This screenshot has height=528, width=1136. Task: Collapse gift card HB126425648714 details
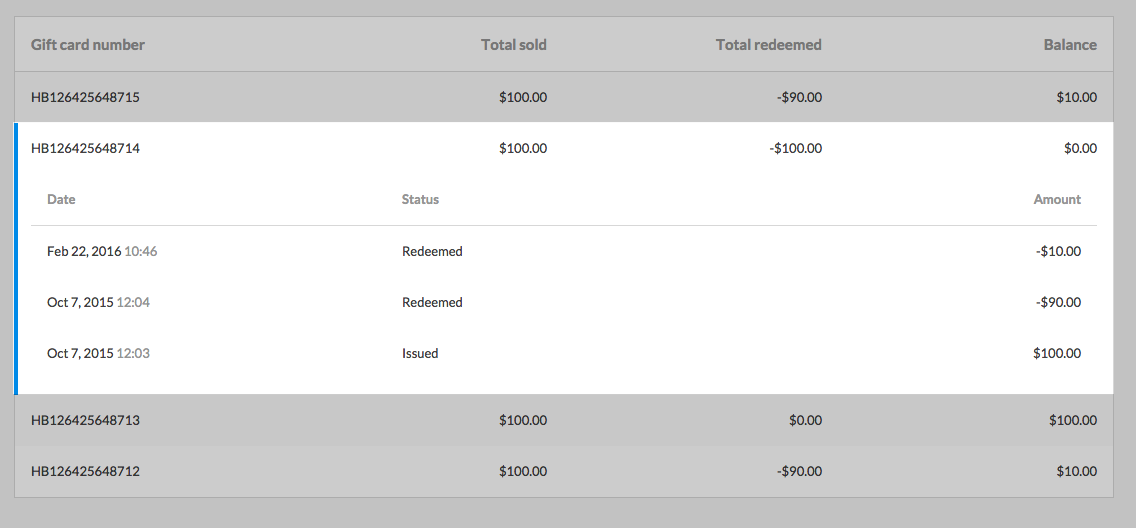coord(86,148)
